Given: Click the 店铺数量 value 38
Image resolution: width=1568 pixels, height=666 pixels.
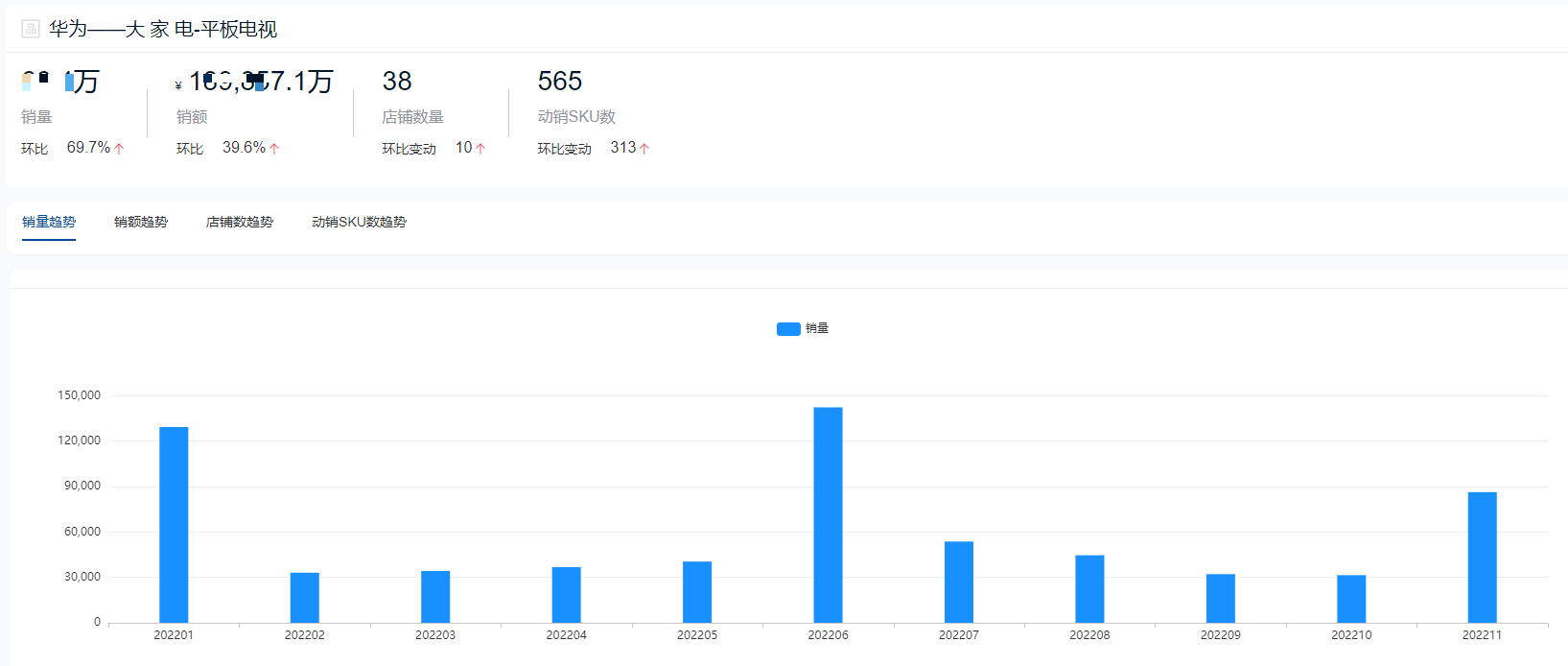Looking at the screenshot, I should [397, 82].
